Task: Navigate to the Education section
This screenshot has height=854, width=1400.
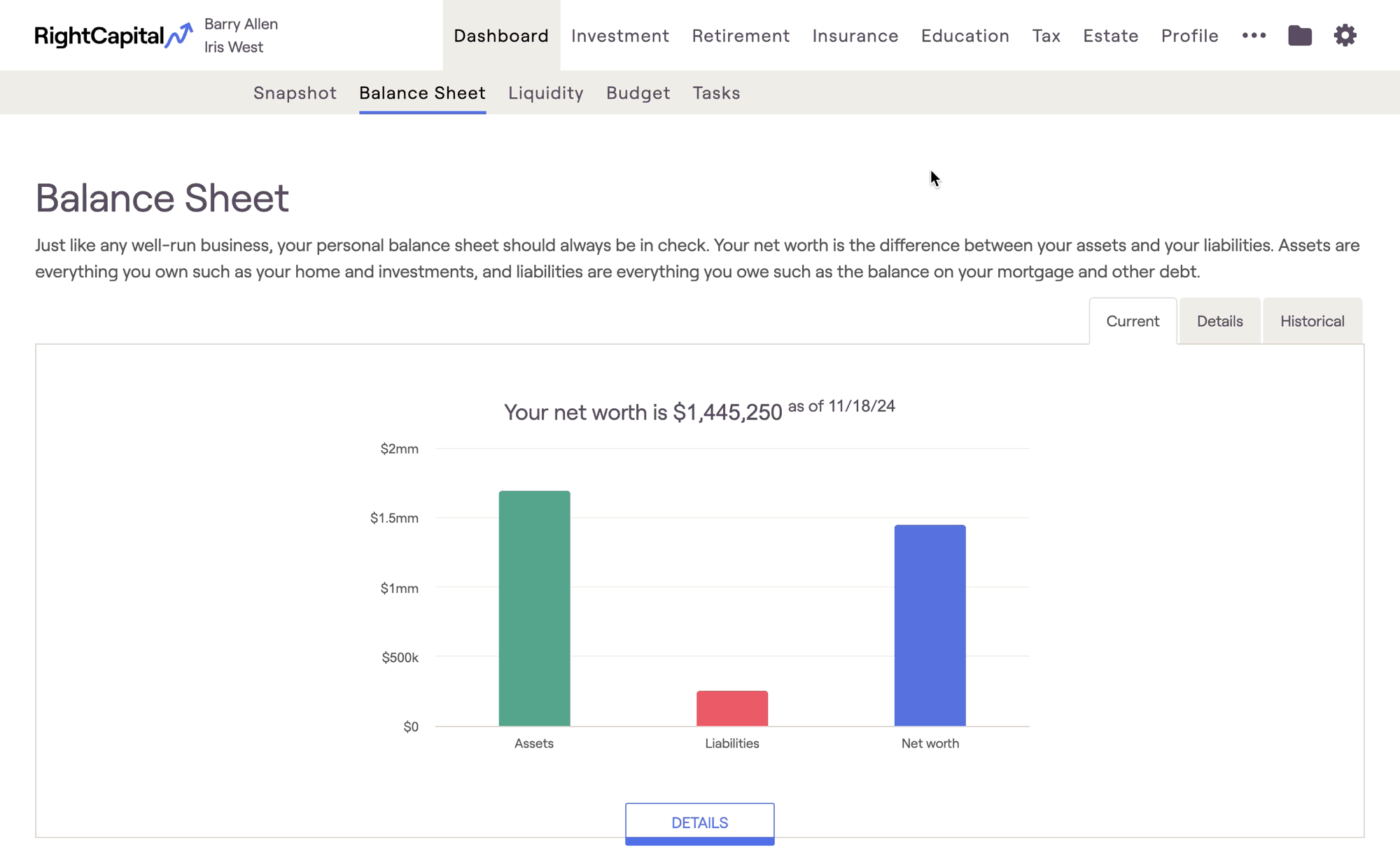Action: click(x=965, y=36)
